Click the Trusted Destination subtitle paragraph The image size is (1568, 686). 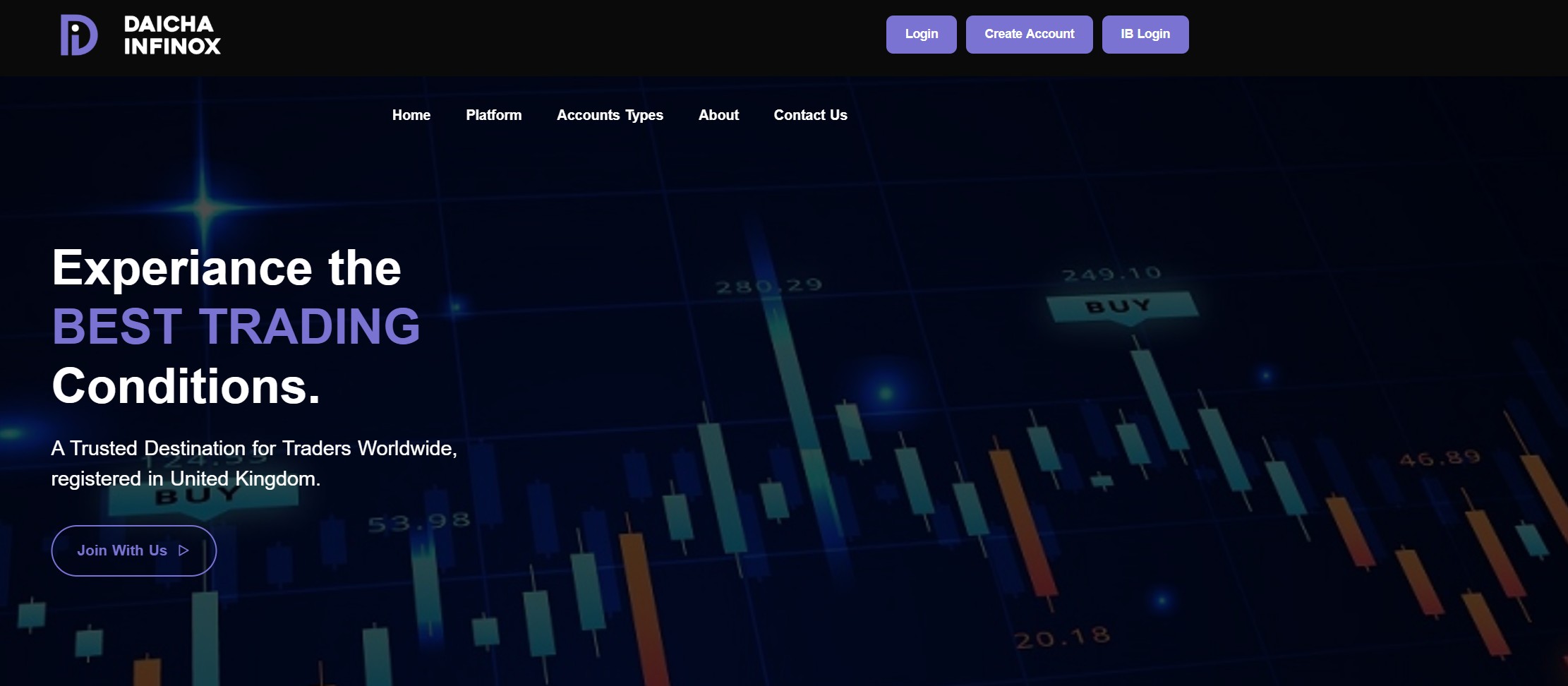(254, 463)
